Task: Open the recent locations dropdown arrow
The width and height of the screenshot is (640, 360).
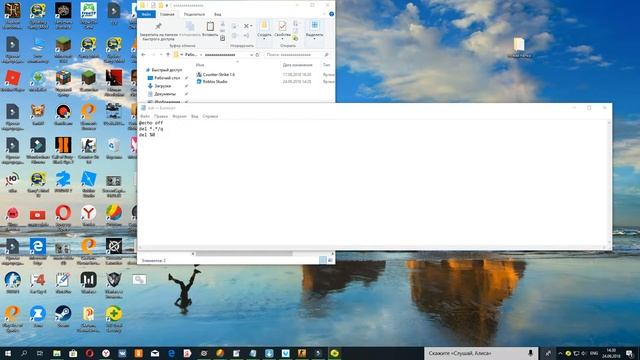Action: 161,55
